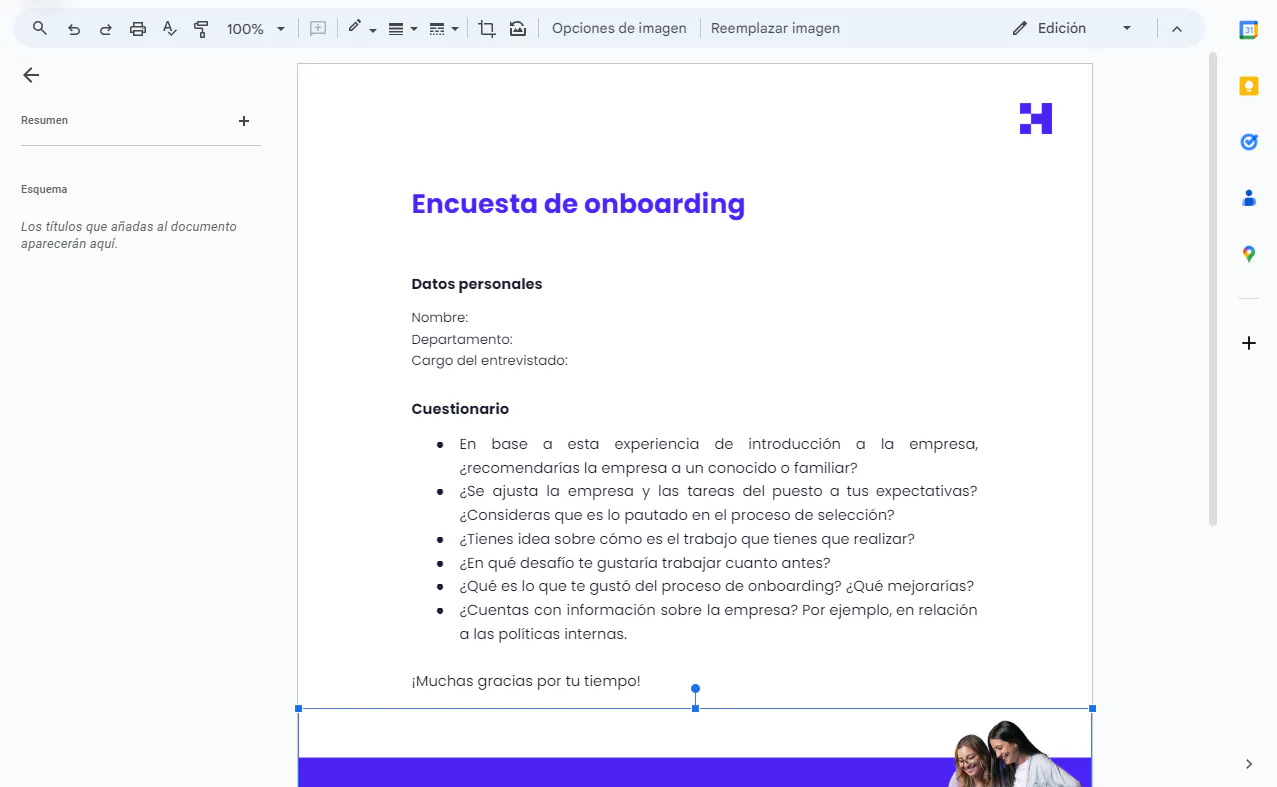Crop the selected image
The width and height of the screenshot is (1277, 787).
(x=486, y=28)
